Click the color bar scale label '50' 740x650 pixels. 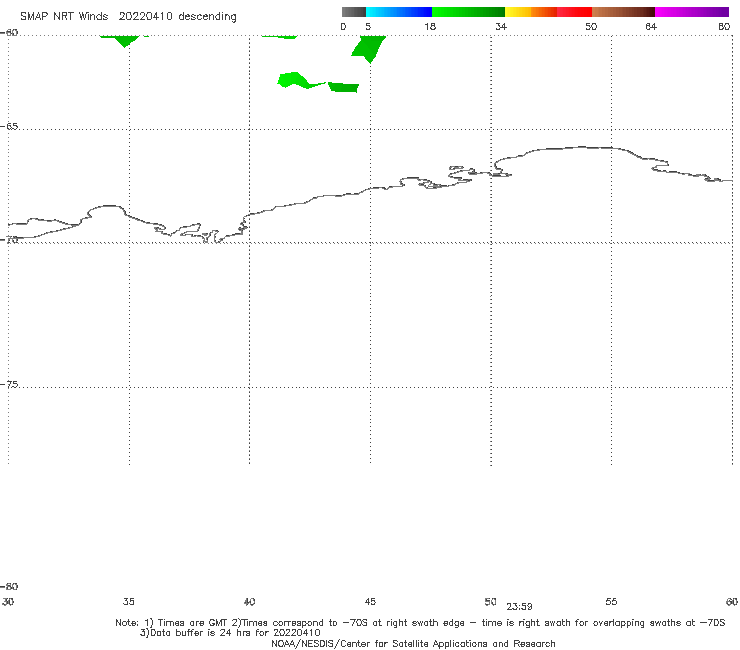(591, 26)
